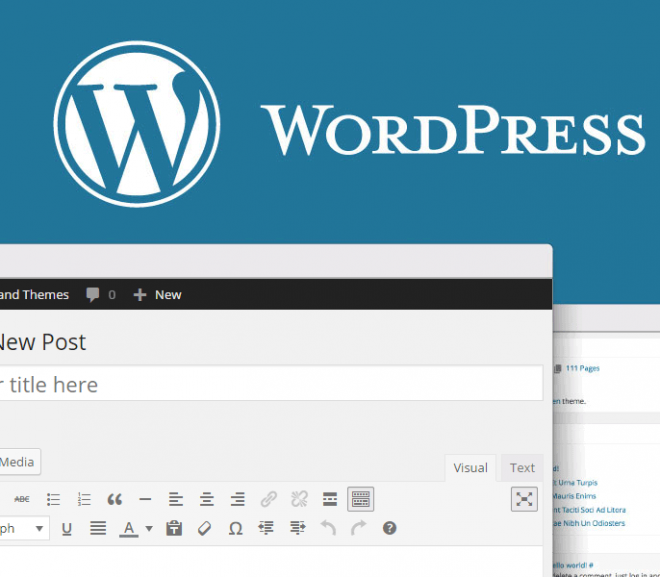Open editor keyboard shortcuts help
The height and width of the screenshot is (577, 660).
tap(390, 528)
